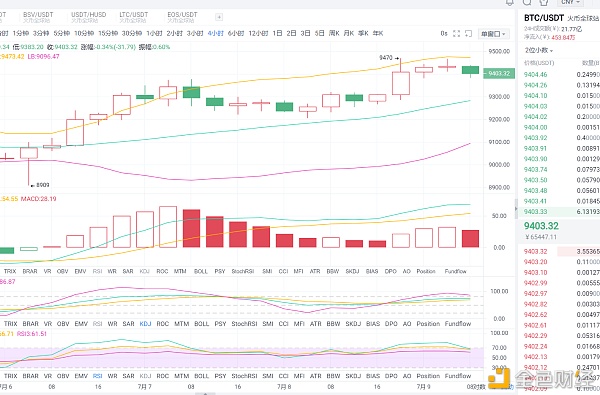Select the 10分钟 timeframe

(84, 33)
